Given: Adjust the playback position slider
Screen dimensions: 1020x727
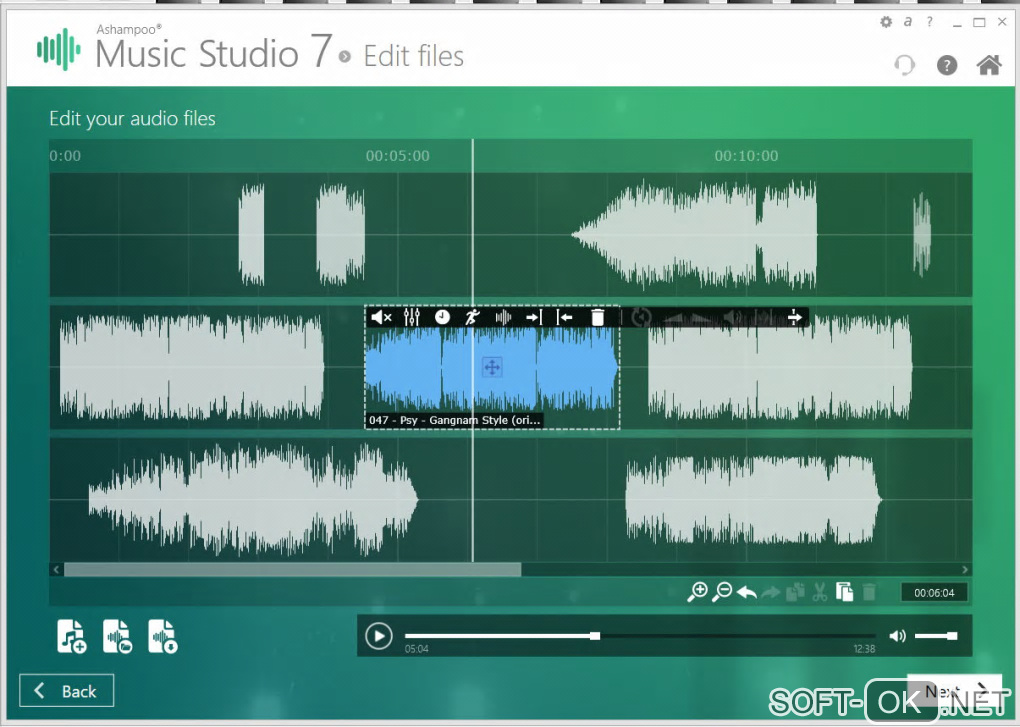Looking at the screenshot, I should pos(640,635).
